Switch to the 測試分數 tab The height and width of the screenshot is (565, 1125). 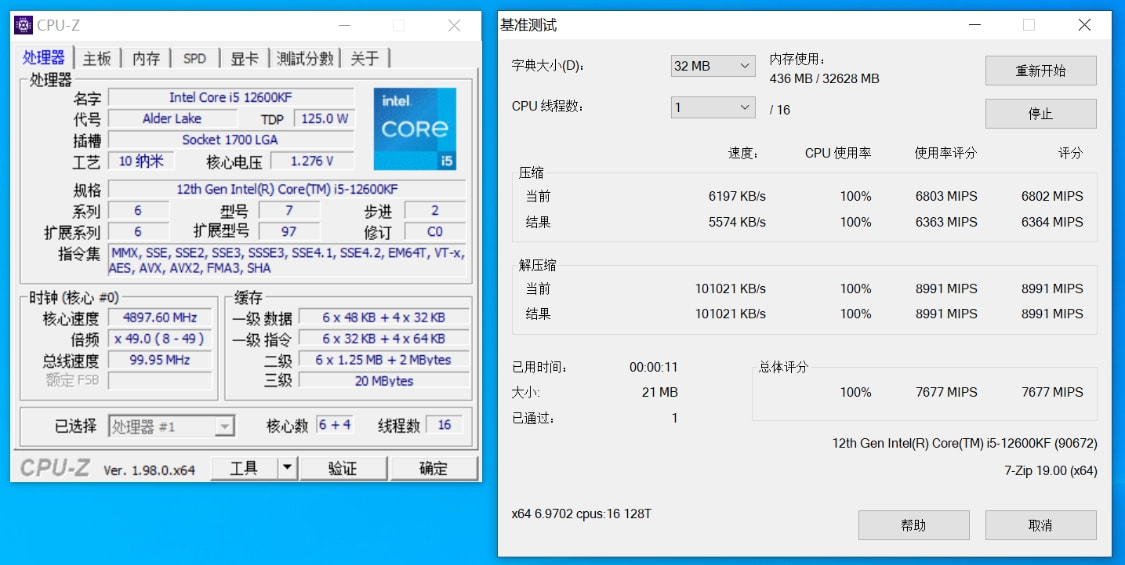(x=305, y=59)
